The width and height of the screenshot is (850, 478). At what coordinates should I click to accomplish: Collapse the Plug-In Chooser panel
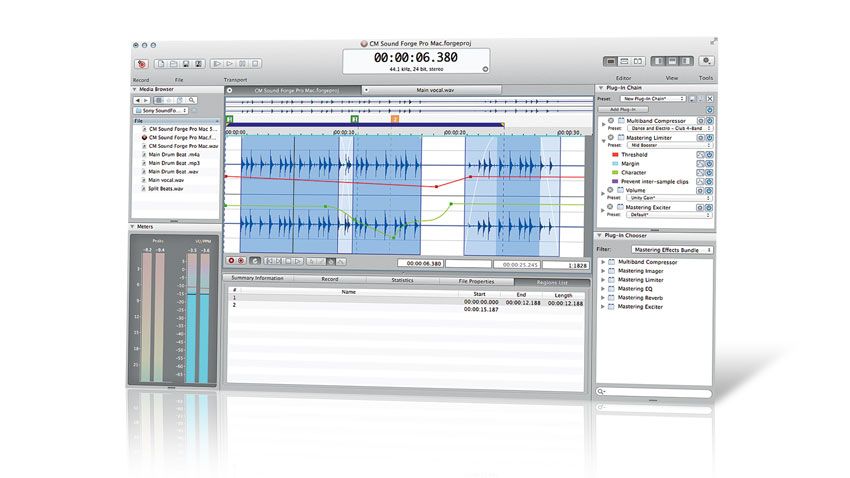(600, 236)
